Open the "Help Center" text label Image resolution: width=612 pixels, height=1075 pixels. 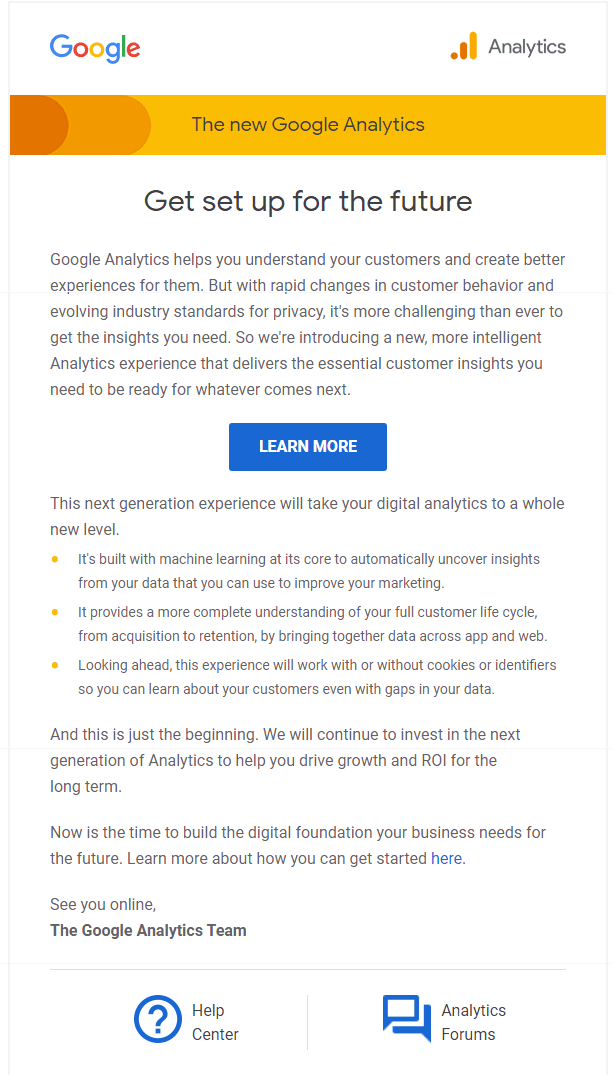[215, 1022]
